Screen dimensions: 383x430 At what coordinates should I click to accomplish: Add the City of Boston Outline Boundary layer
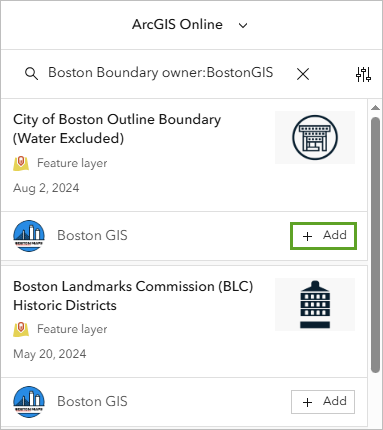[323, 236]
